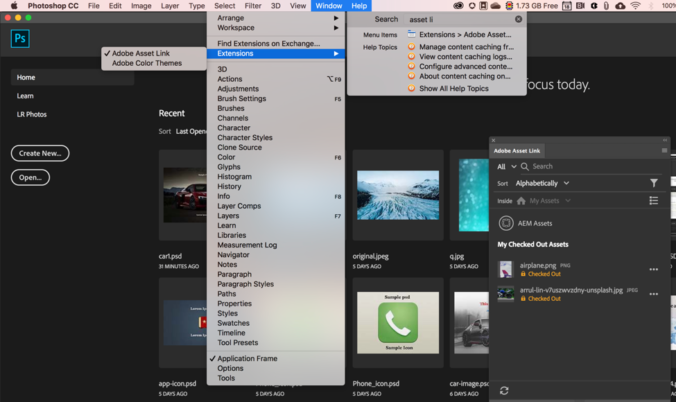Switch to the Adobe Asset Link tab
676x402 pixels.
[x=516, y=151]
